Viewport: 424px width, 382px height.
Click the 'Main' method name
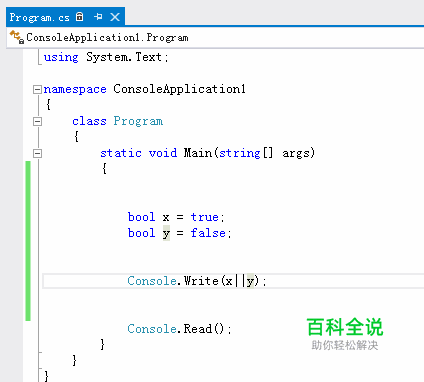[198, 153]
